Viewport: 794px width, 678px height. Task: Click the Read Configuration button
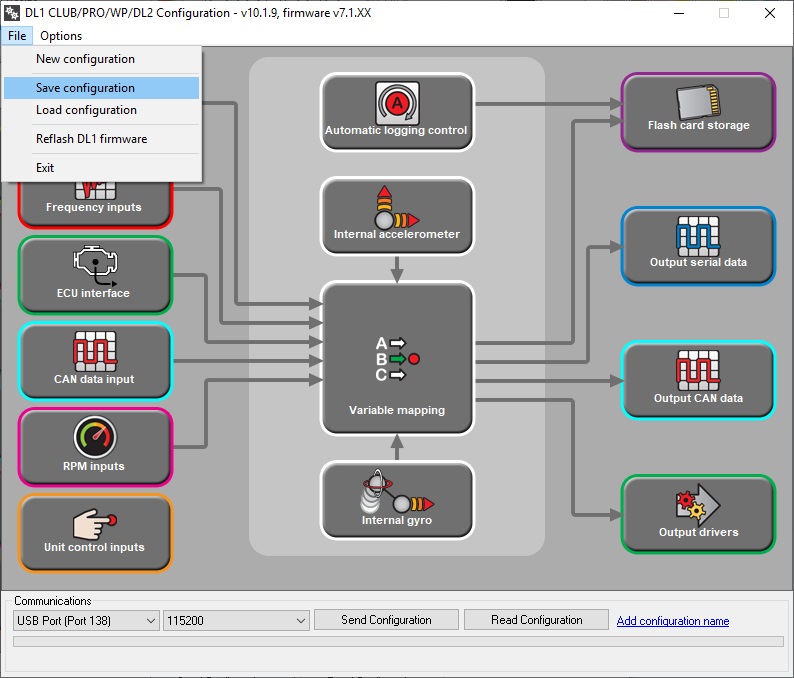click(x=536, y=620)
